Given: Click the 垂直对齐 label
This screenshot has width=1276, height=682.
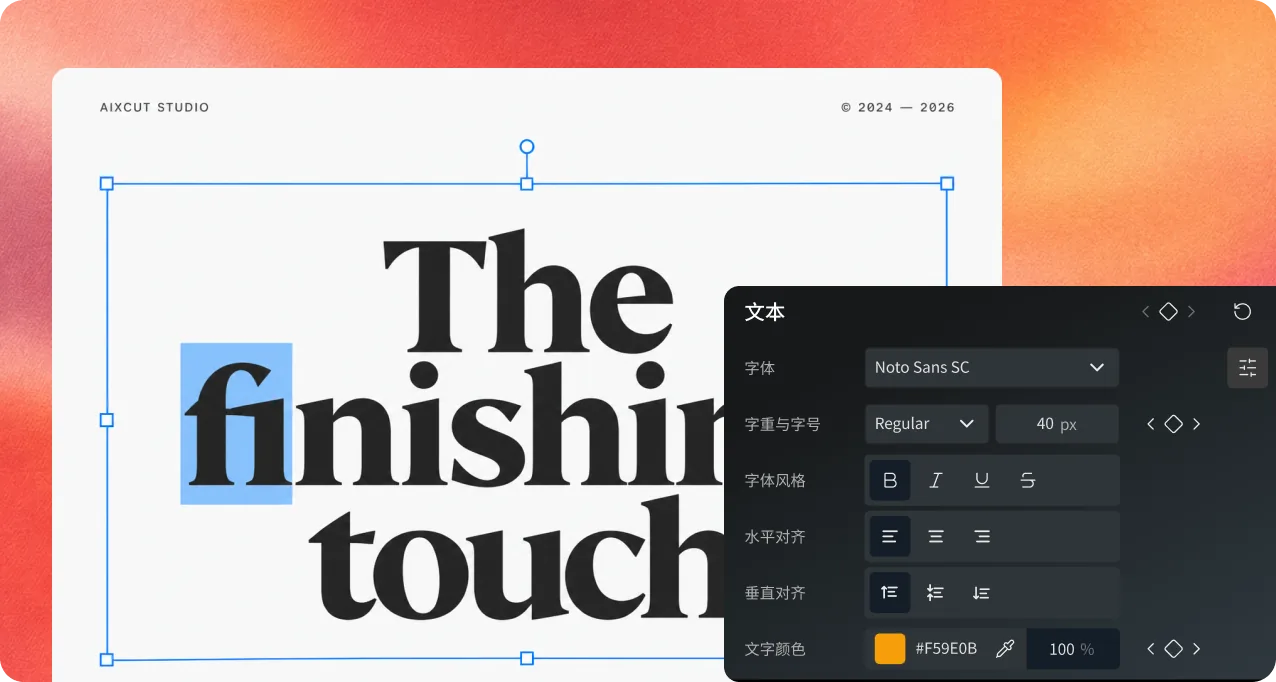Looking at the screenshot, I should (x=775, y=593).
